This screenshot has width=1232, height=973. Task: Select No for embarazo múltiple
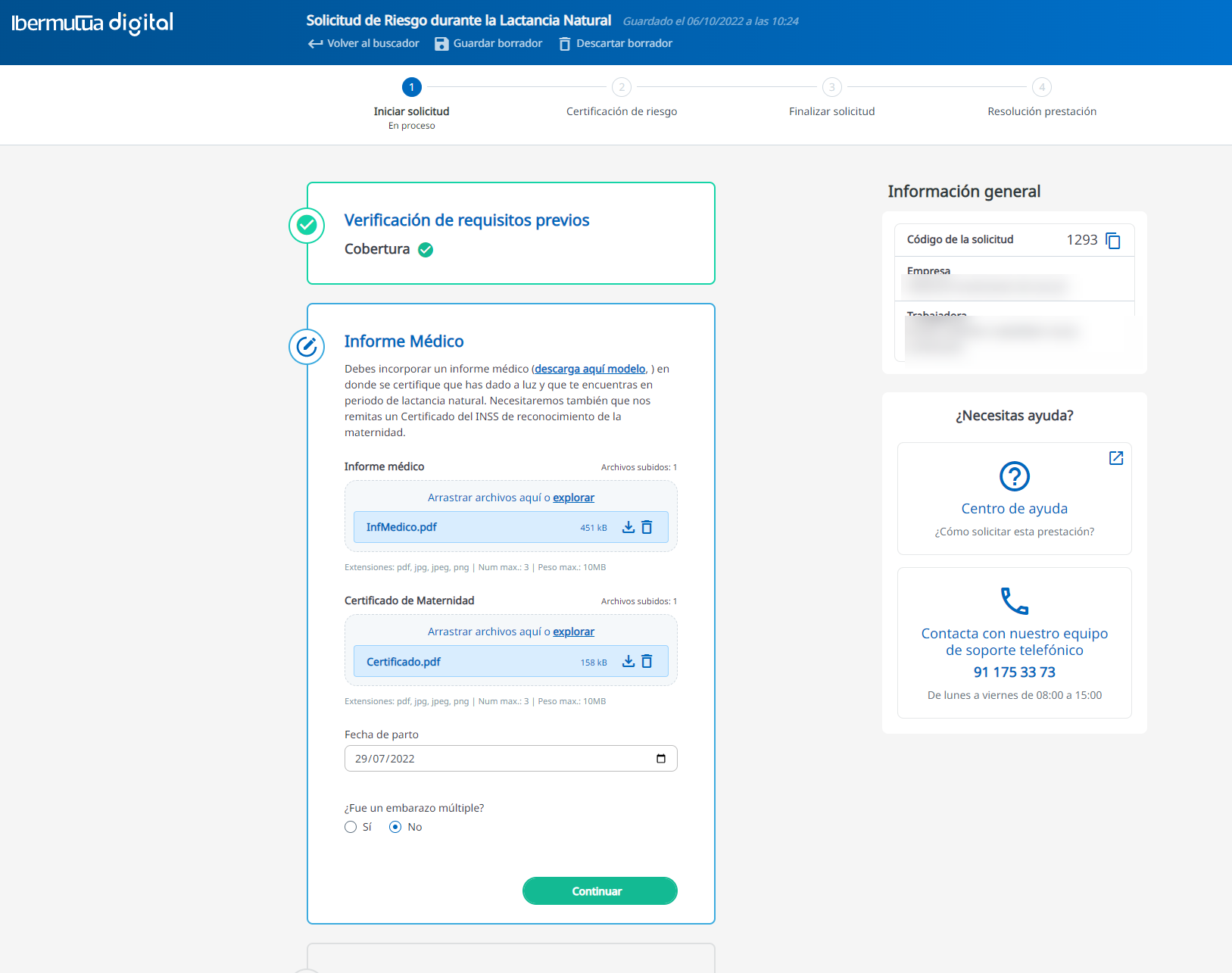[x=395, y=827]
